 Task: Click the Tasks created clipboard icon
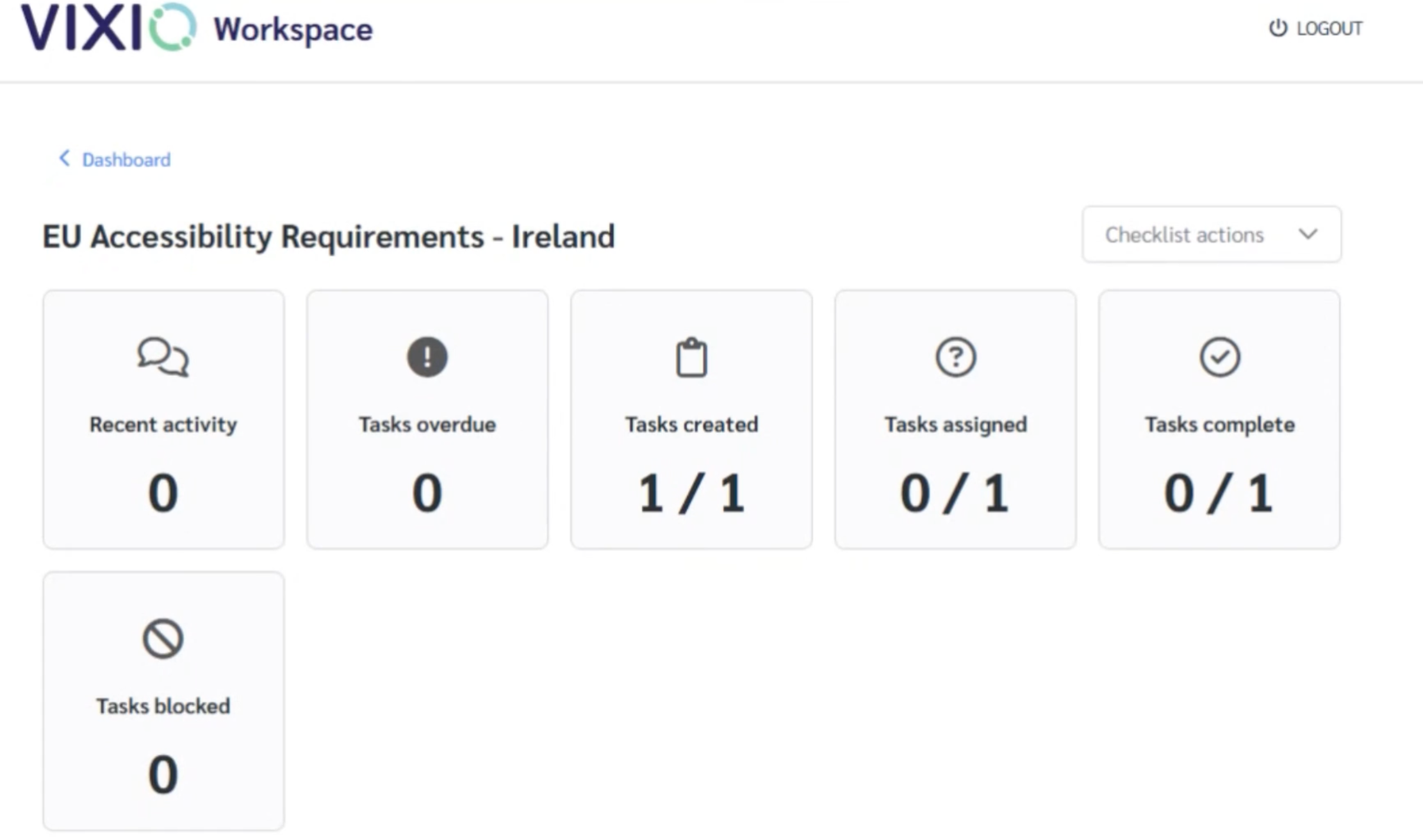coord(691,358)
